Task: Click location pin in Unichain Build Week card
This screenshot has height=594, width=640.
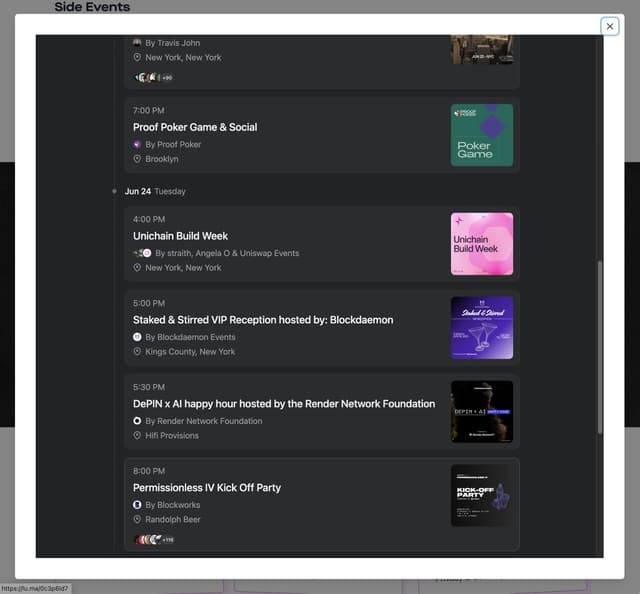Action: (137, 268)
